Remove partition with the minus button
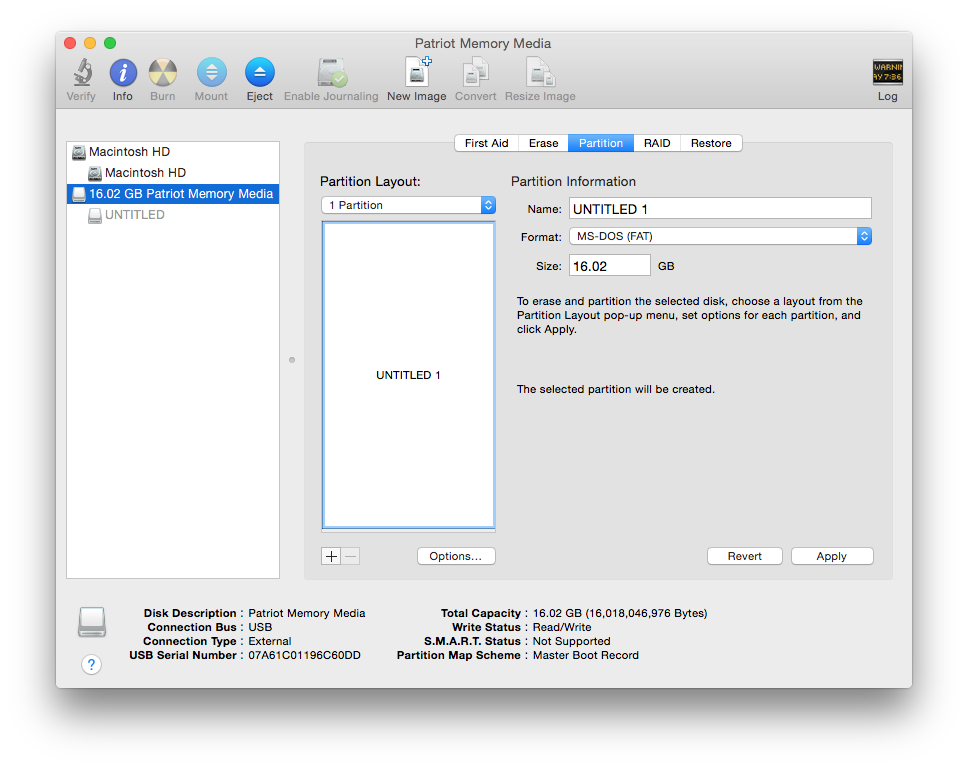This screenshot has width=968, height=768. click(351, 556)
